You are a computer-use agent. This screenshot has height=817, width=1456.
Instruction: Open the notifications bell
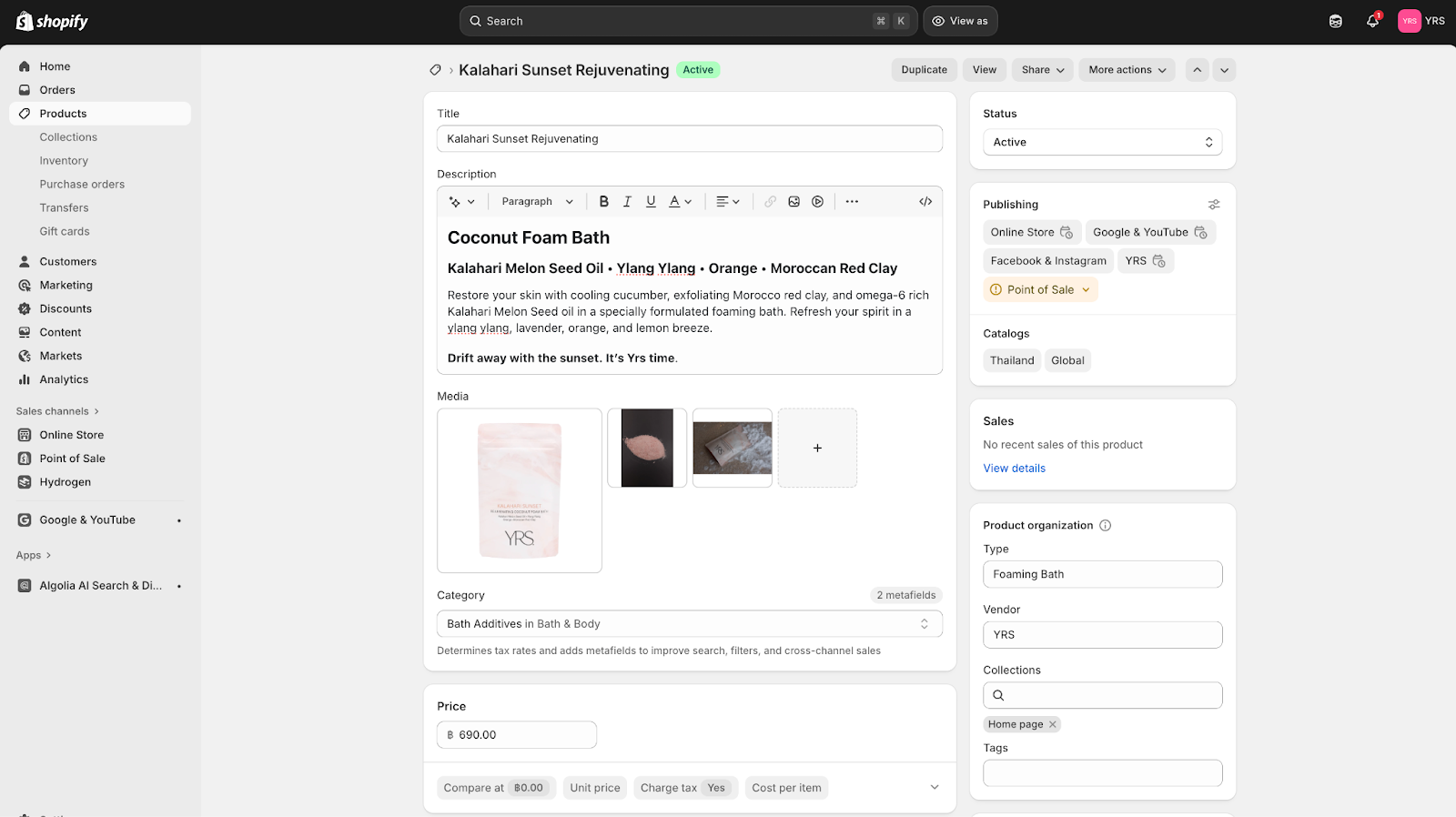coord(1372,21)
